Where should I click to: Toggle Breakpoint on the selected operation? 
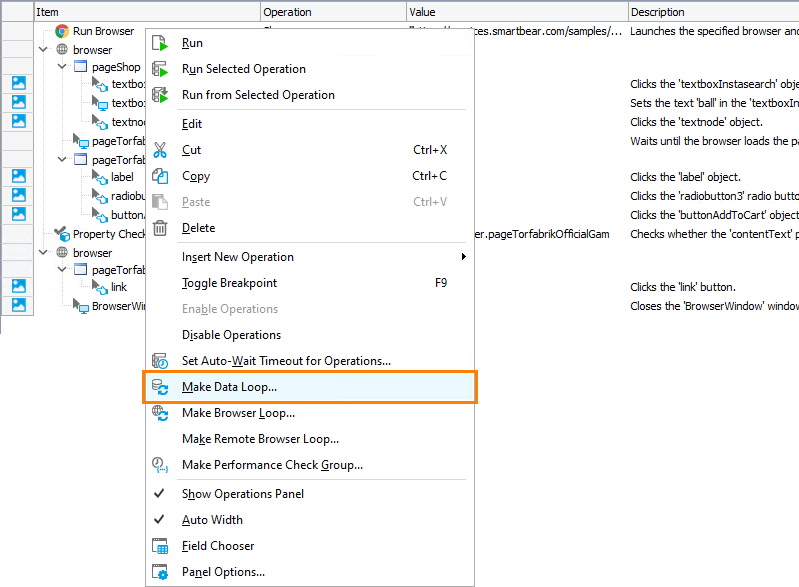click(x=229, y=283)
